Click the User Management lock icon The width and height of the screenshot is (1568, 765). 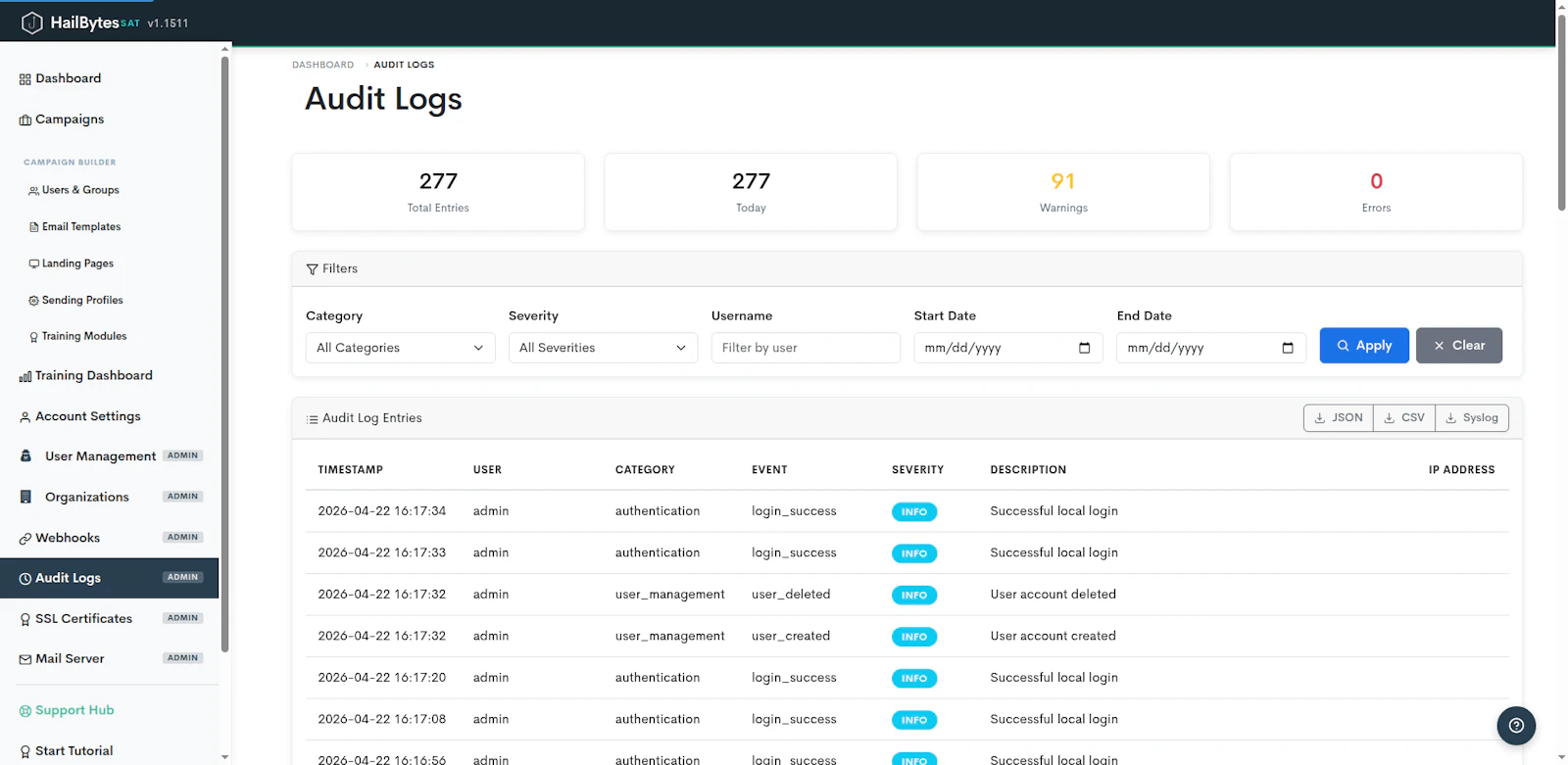25,456
